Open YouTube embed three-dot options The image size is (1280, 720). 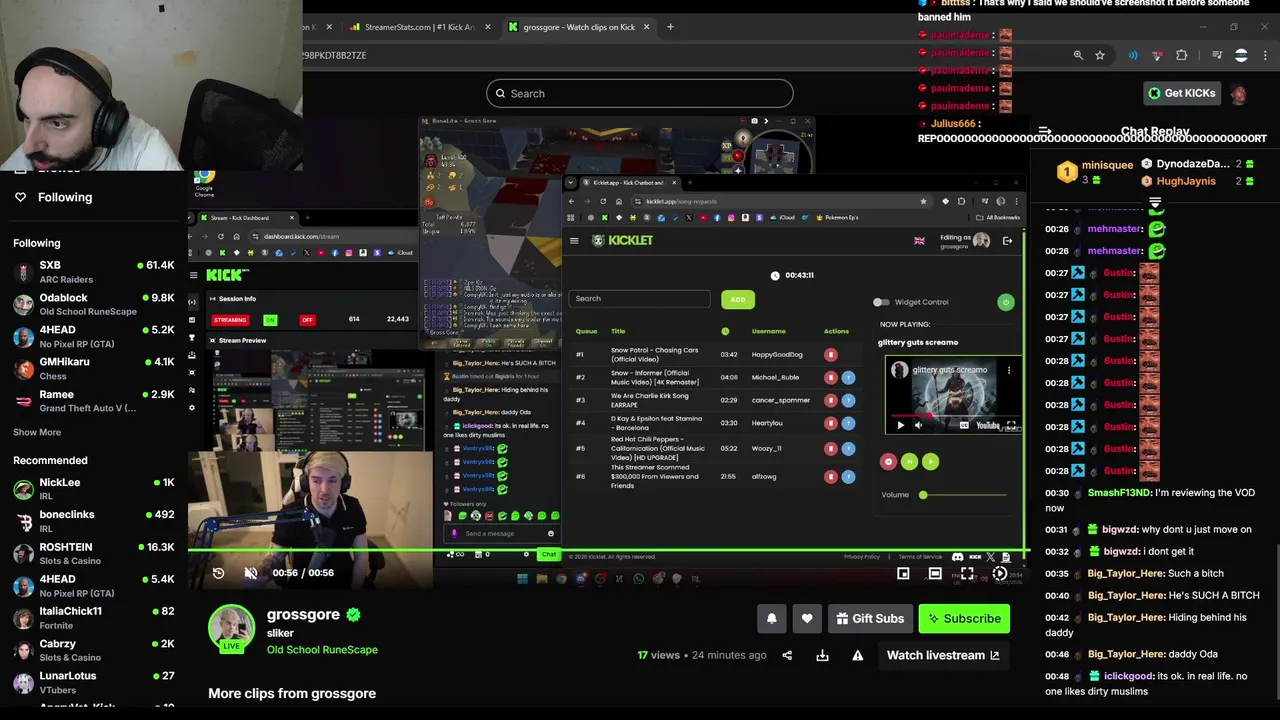1009,370
